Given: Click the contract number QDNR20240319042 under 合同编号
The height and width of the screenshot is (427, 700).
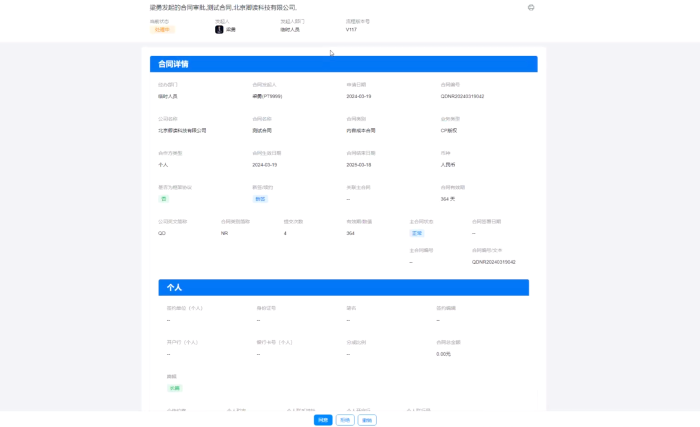Looking at the screenshot, I should pos(462,96).
